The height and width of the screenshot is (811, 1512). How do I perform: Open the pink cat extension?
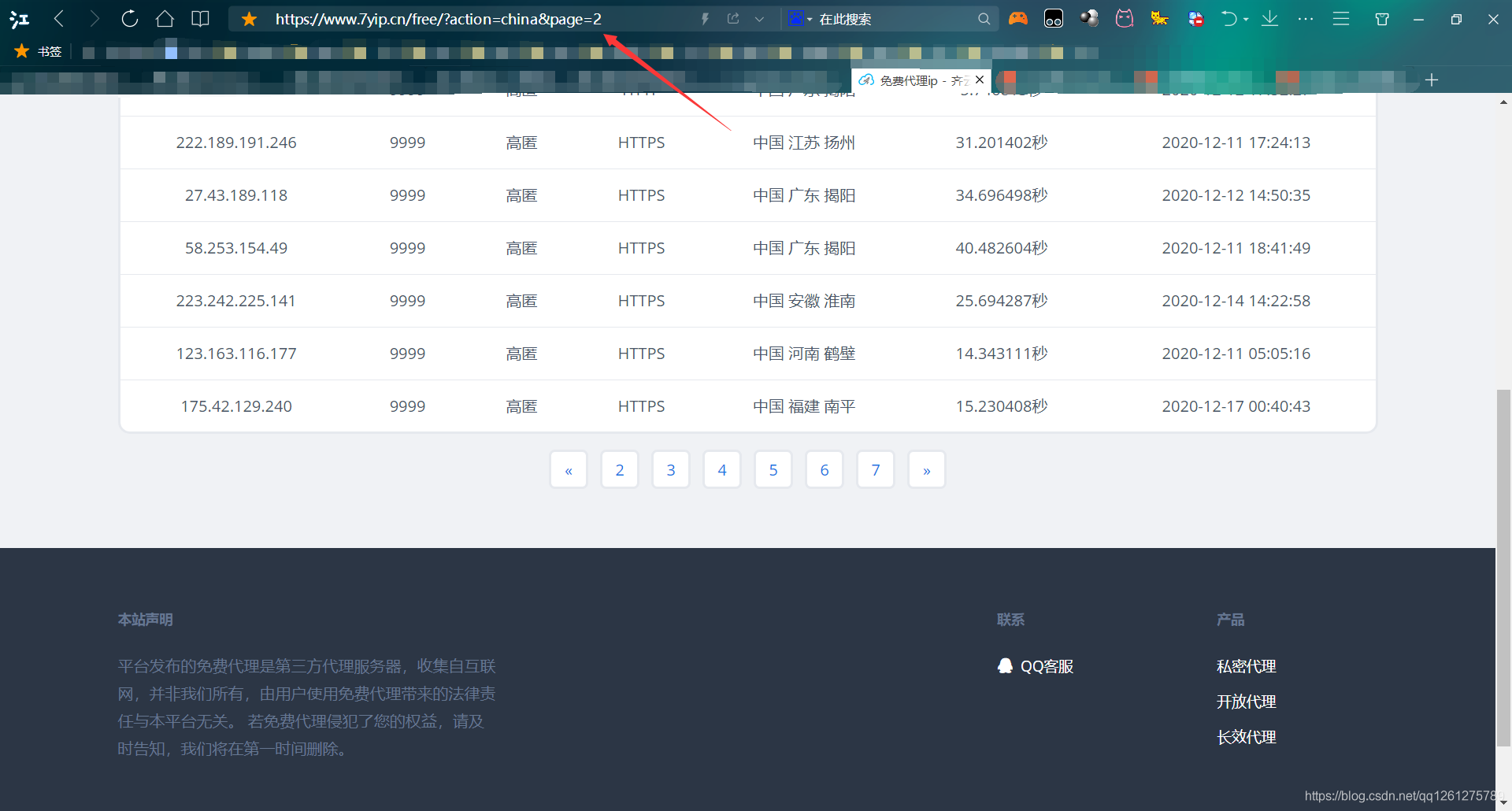tap(1124, 18)
